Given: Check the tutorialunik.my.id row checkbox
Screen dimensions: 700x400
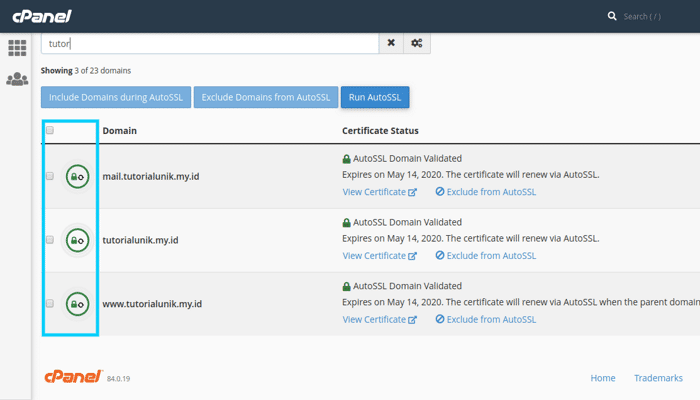Looking at the screenshot, I should pos(50,240).
